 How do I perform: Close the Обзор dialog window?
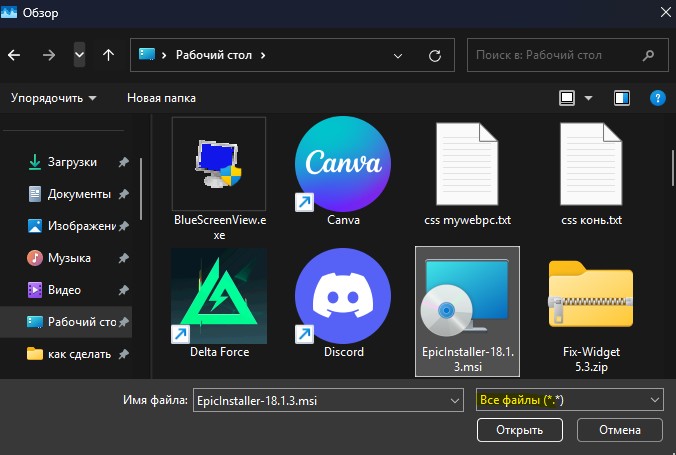(666, 12)
